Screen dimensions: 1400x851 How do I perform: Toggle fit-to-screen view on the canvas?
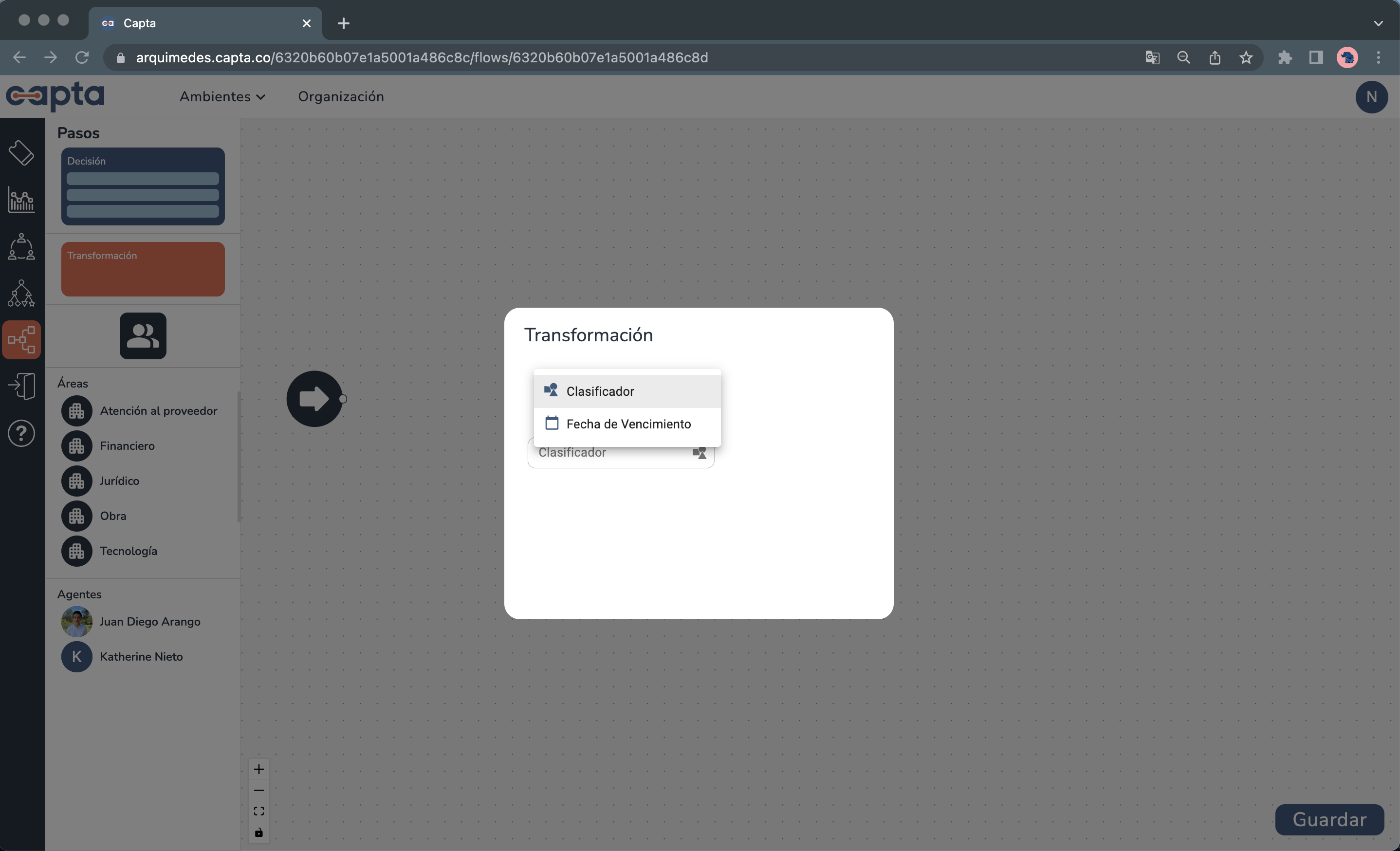point(259,811)
